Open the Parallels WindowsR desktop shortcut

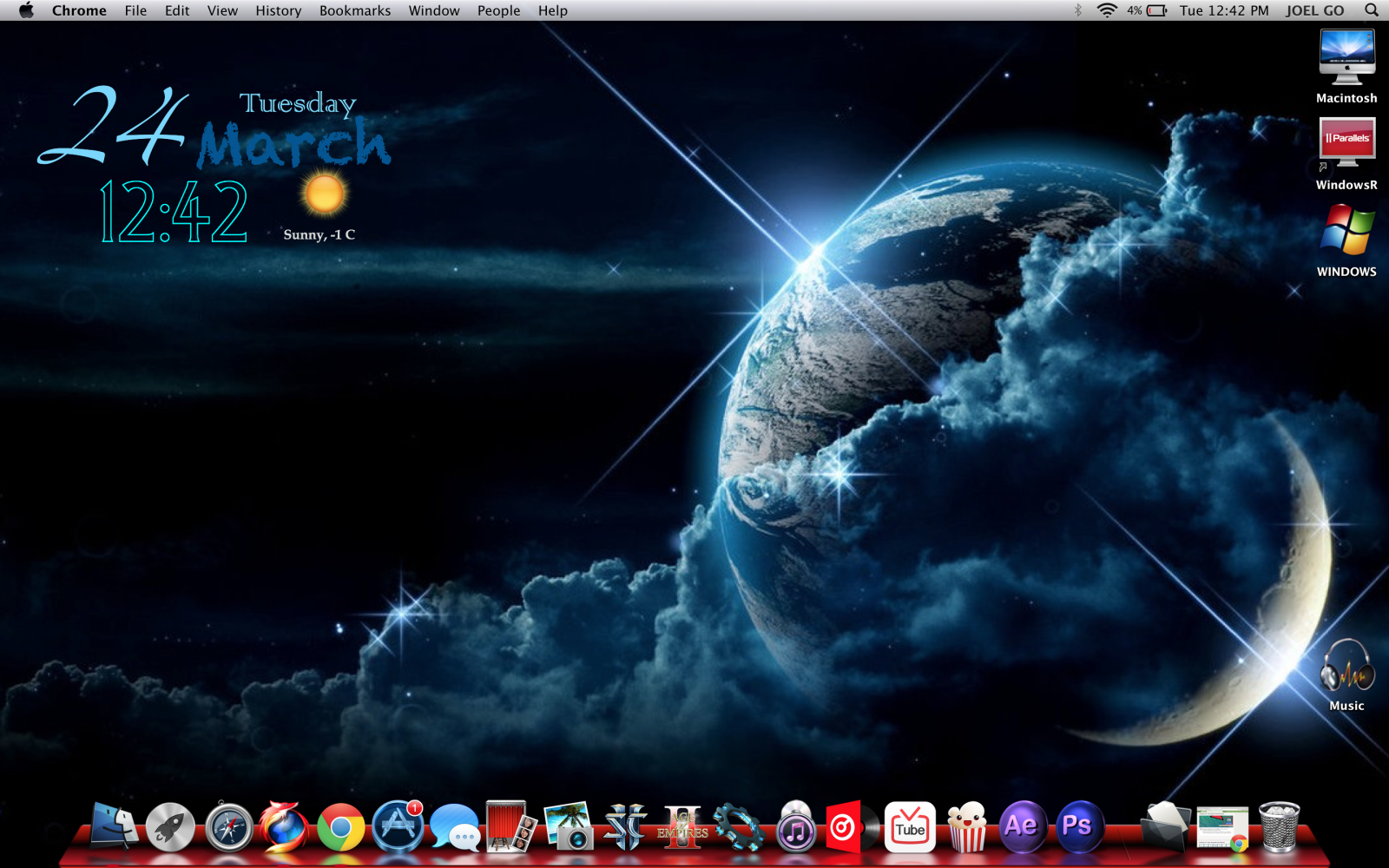click(1346, 154)
